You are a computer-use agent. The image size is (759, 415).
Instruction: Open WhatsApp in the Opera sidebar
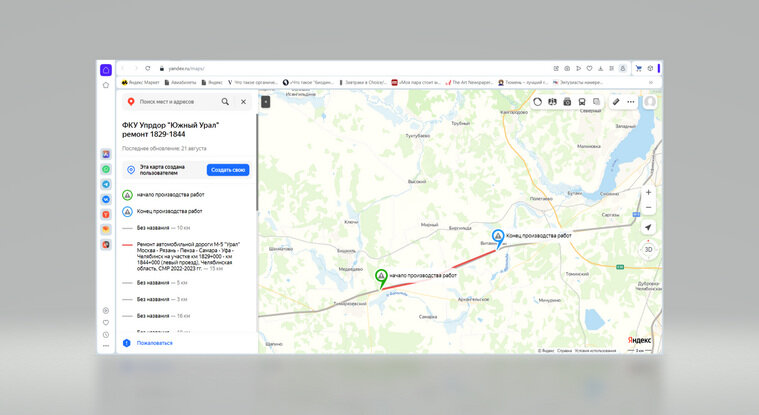point(106,169)
